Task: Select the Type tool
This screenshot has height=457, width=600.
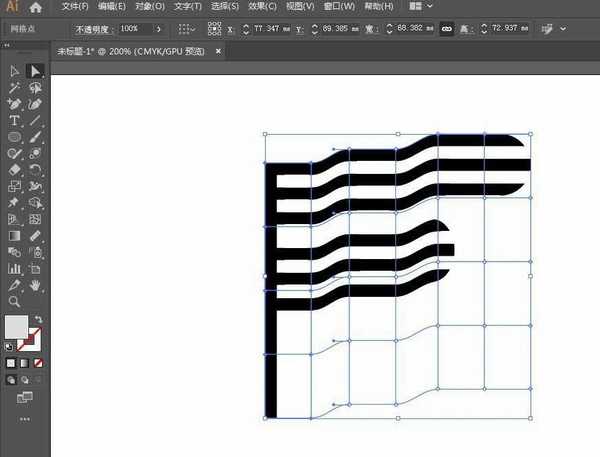Action: pos(15,120)
